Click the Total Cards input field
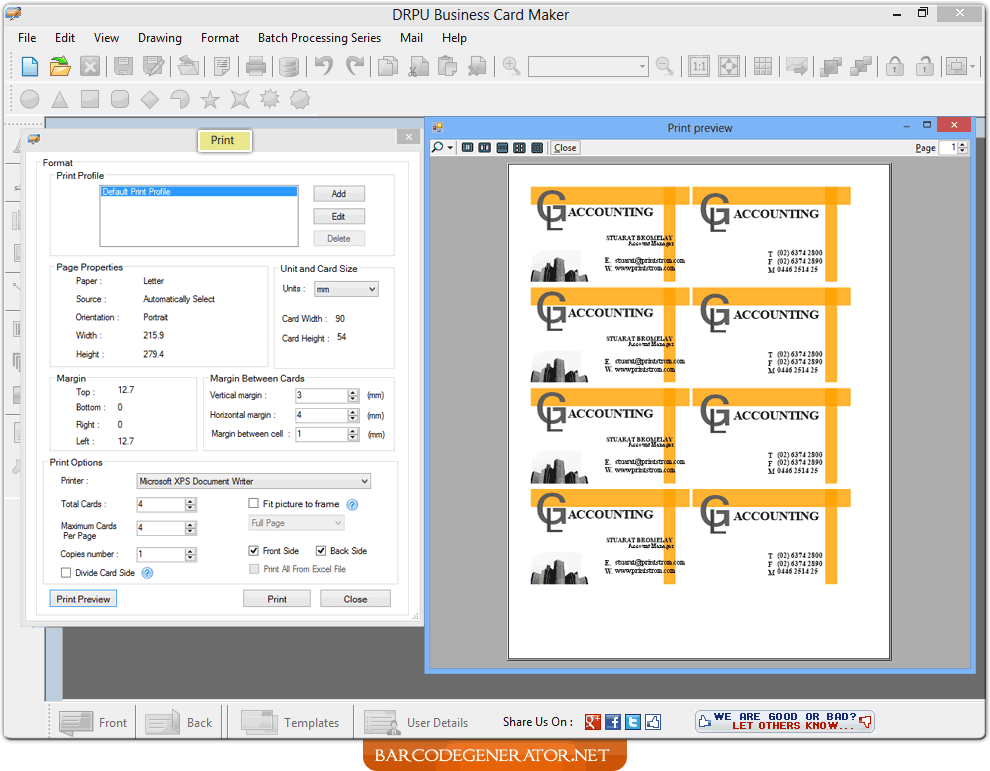990x771 pixels. click(x=161, y=504)
